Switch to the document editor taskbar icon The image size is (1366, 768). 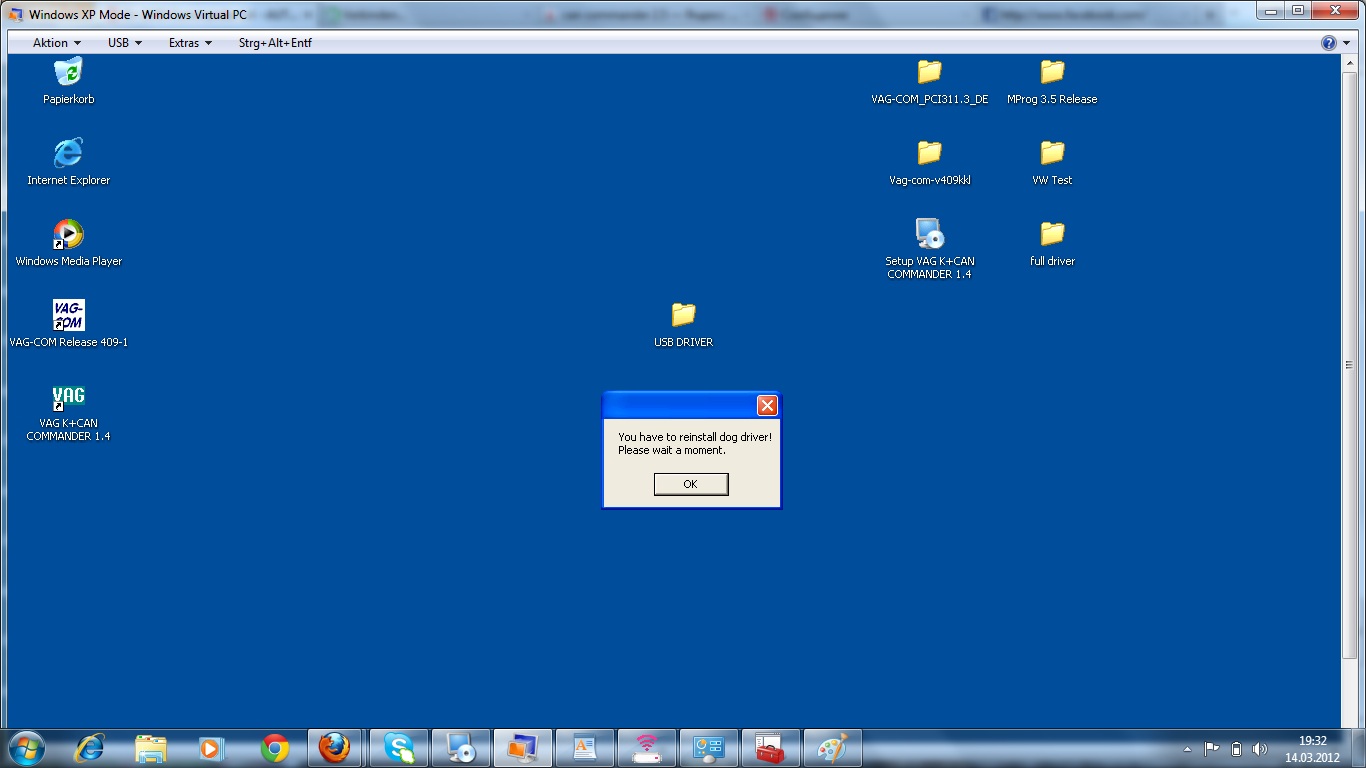[x=585, y=748]
